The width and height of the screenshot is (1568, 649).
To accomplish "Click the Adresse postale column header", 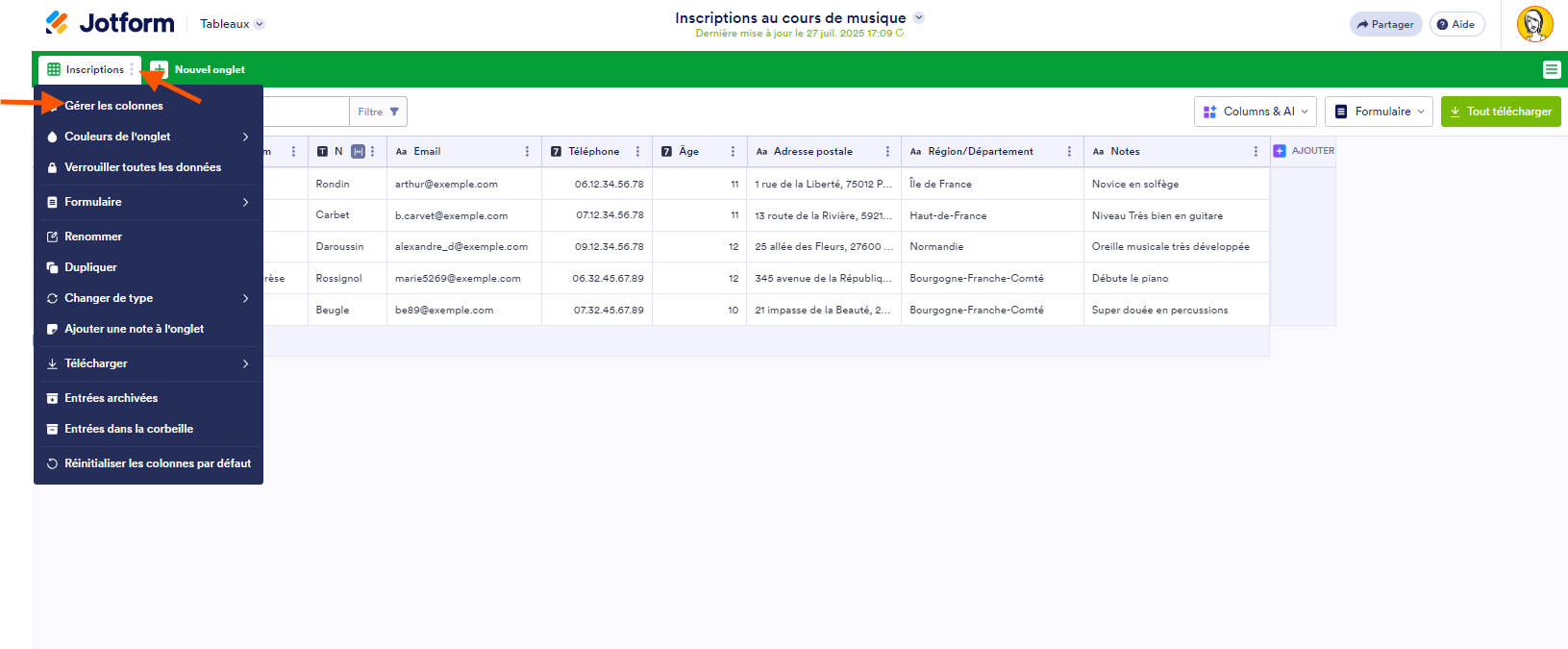I will 824,151.
